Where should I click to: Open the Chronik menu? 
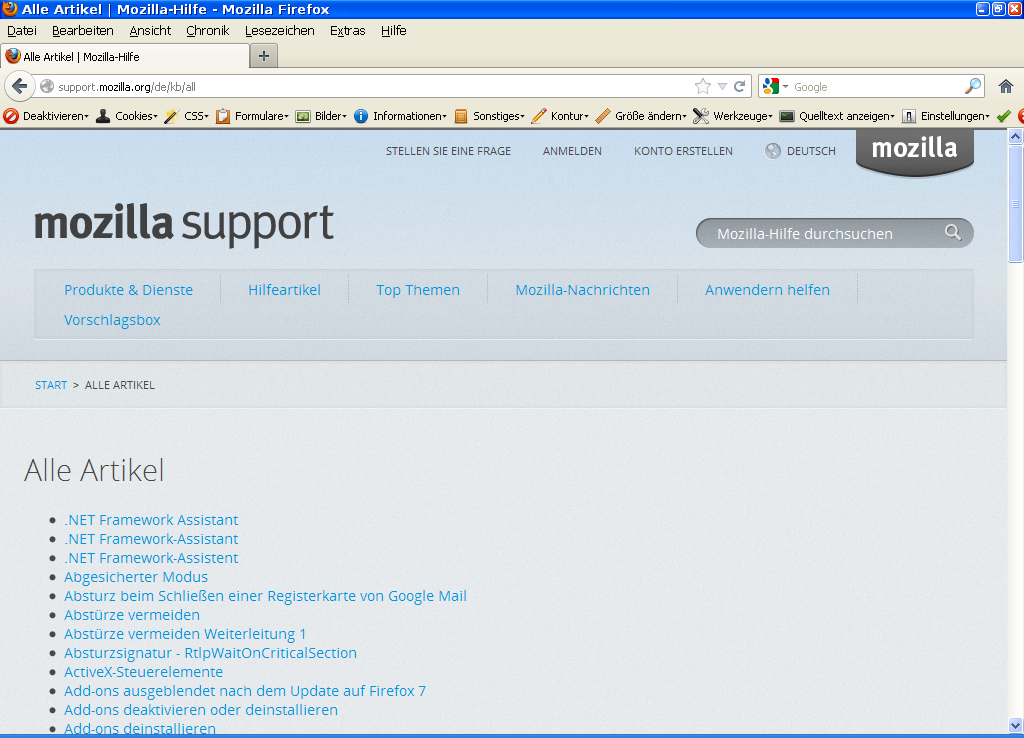208,31
